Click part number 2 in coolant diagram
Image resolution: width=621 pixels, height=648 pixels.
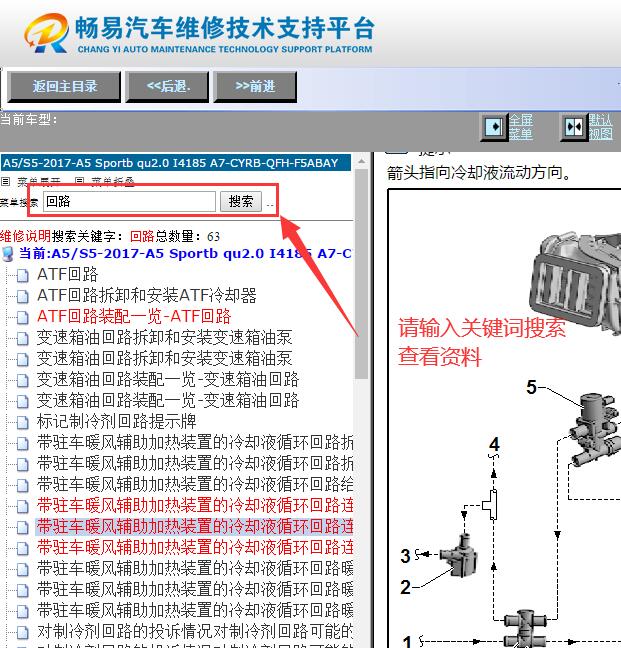[x=406, y=587]
